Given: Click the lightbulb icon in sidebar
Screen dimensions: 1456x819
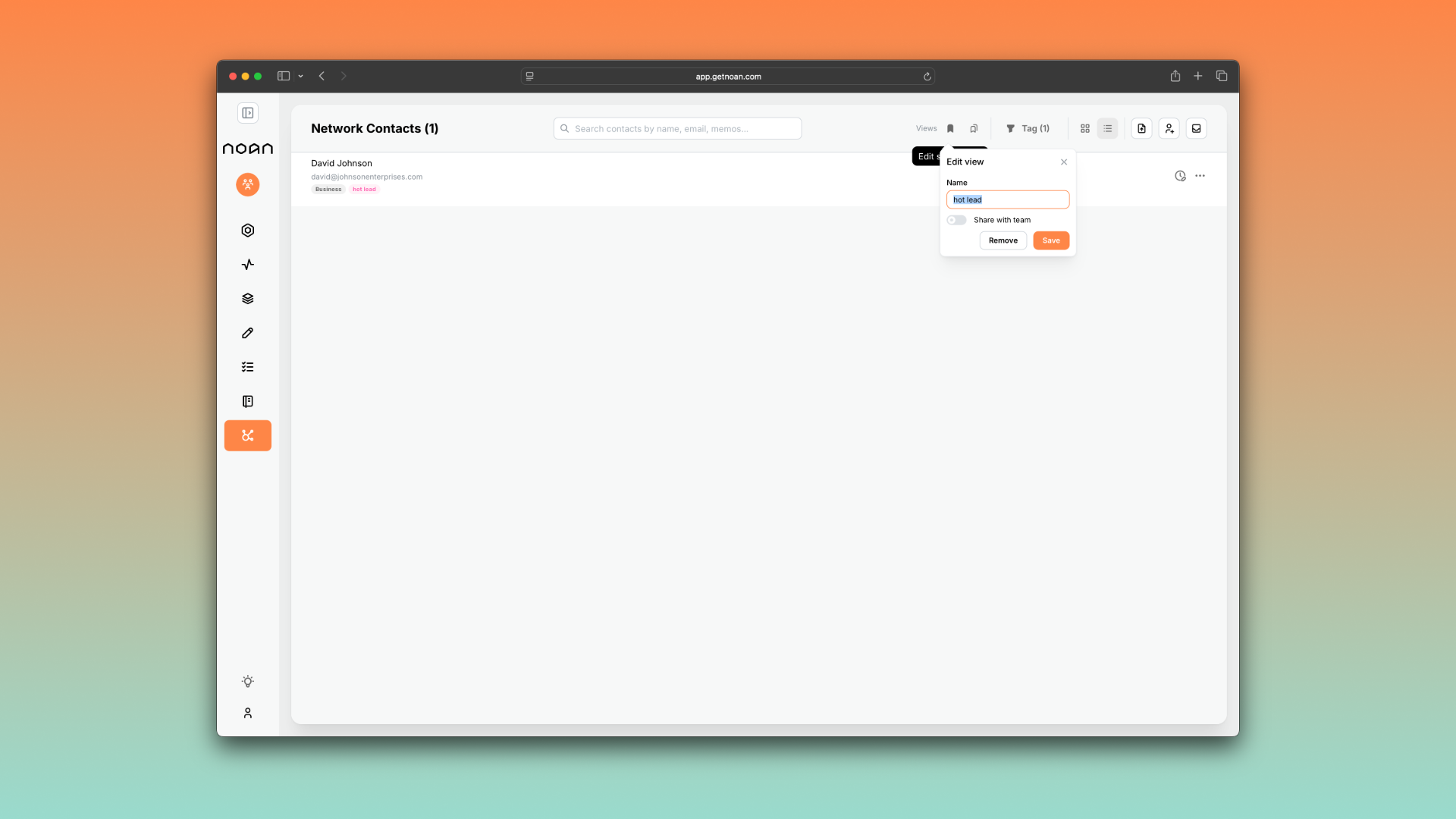Looking at the screenshot, I should pos(248,682).
